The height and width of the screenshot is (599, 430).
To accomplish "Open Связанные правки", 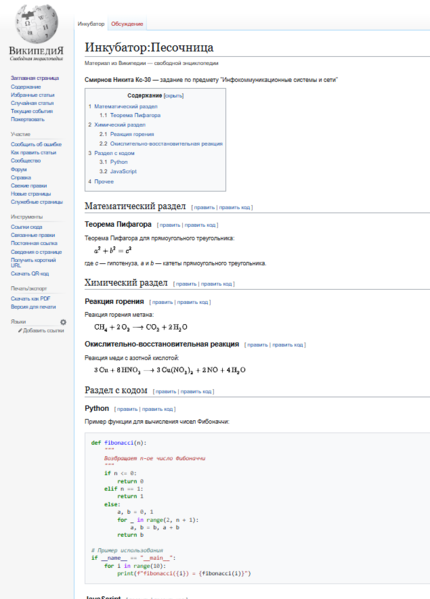I will (33, 235).
